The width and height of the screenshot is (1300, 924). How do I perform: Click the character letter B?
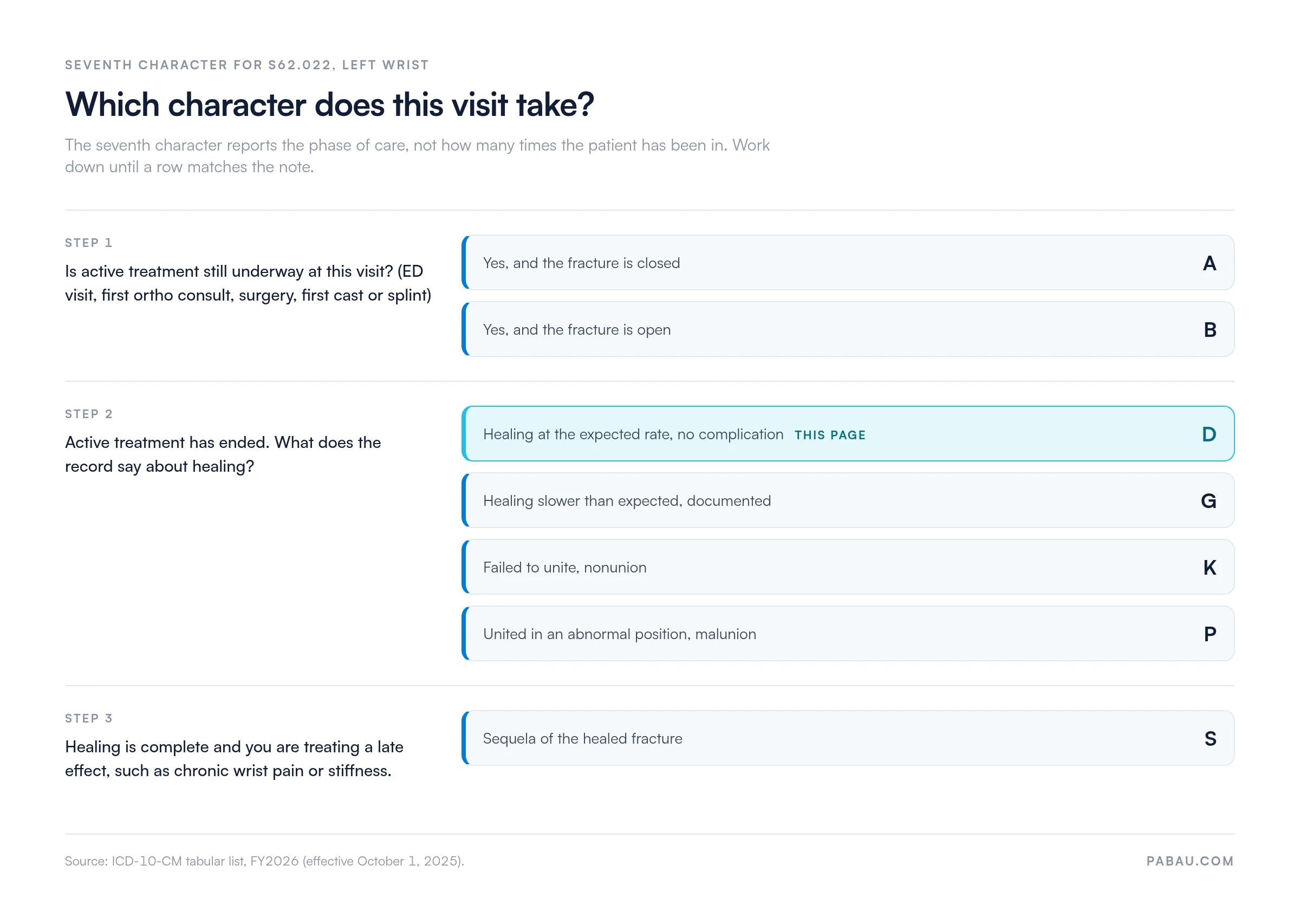[1210, 330]
